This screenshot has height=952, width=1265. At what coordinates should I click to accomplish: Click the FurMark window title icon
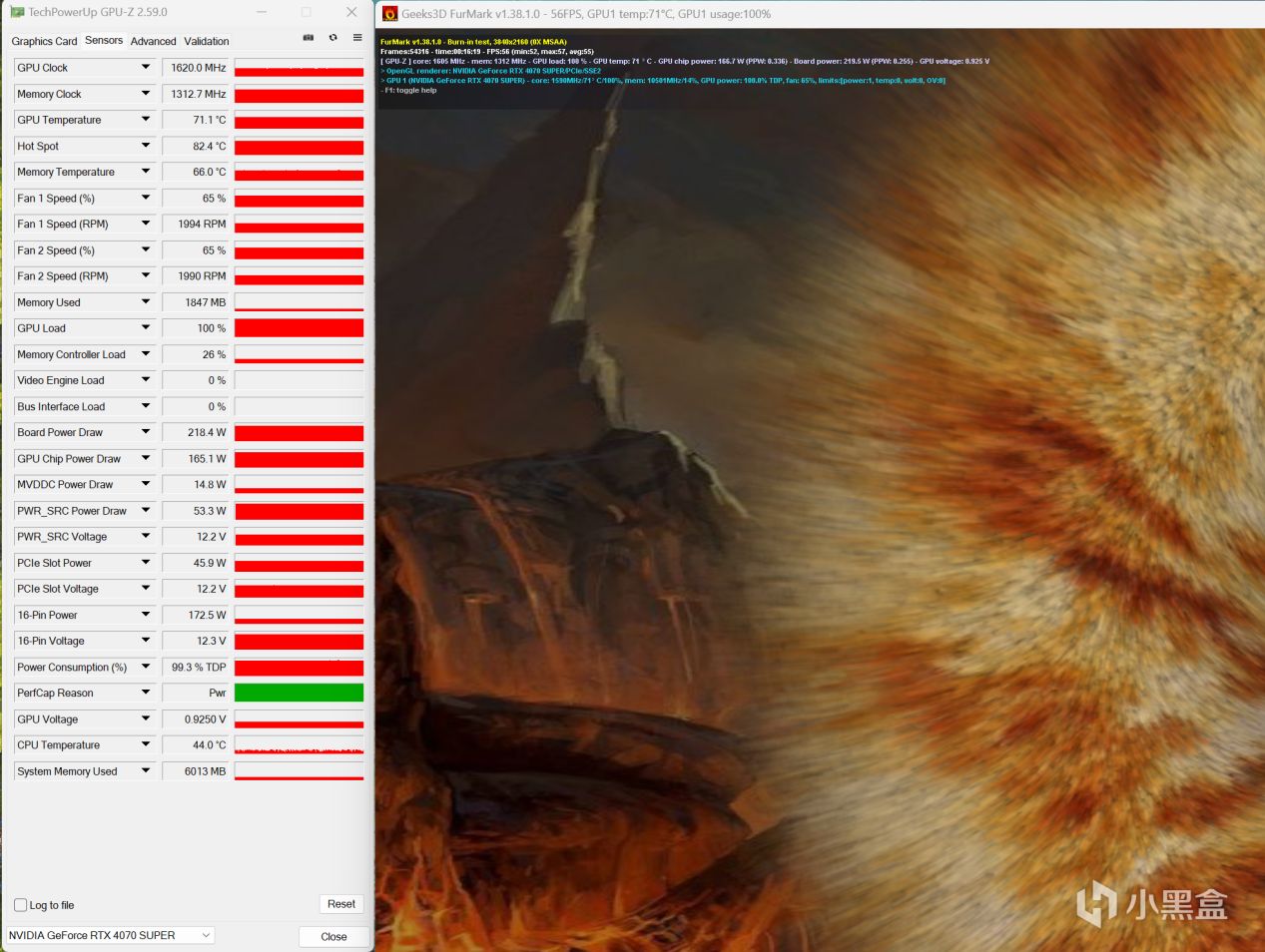coord(390,14)
